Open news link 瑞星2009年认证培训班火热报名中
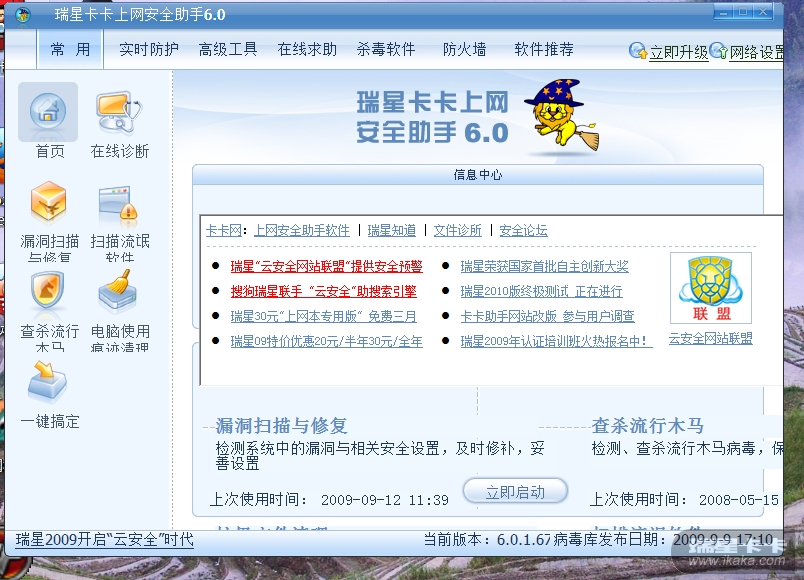The height and width of the screenshot is (580, 804). pos(556,341)
